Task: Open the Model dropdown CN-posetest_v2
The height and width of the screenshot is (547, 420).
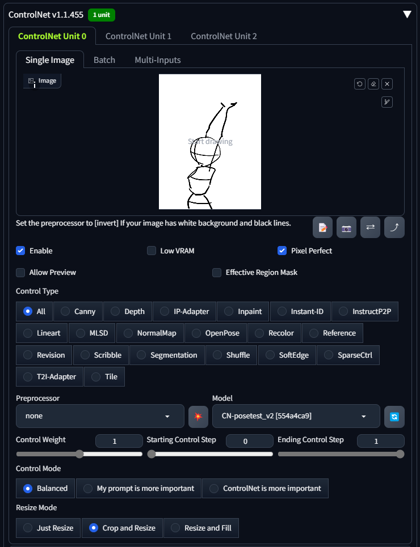Action: pyautogui.click(x=296, y=416)
